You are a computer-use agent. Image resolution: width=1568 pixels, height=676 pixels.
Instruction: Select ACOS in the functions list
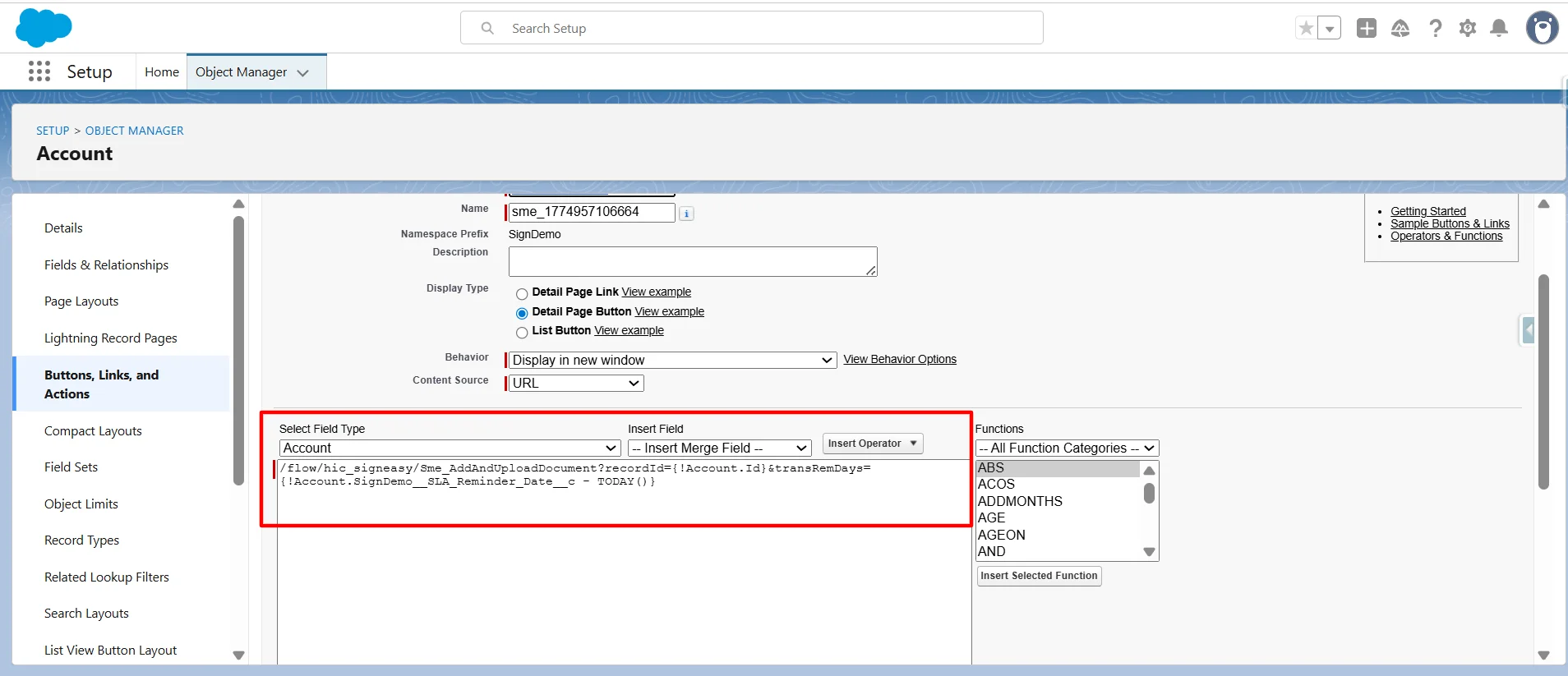pos(1058,485)
